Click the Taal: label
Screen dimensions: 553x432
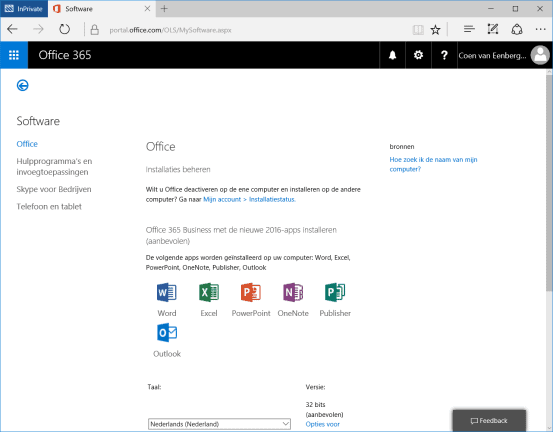pyautogui.click(x=154, y=387)
